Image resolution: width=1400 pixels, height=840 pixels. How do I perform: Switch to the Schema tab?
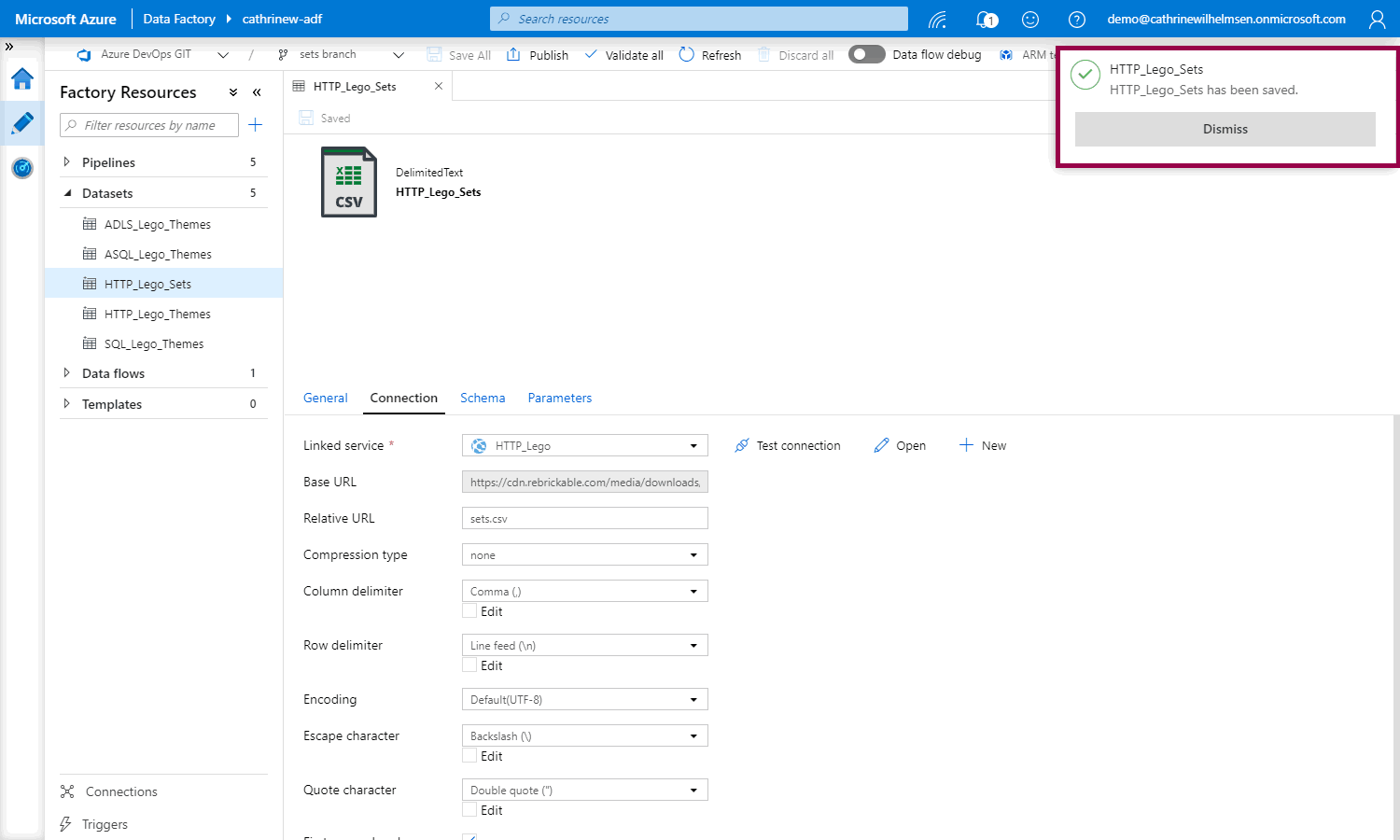coord(483,398)
